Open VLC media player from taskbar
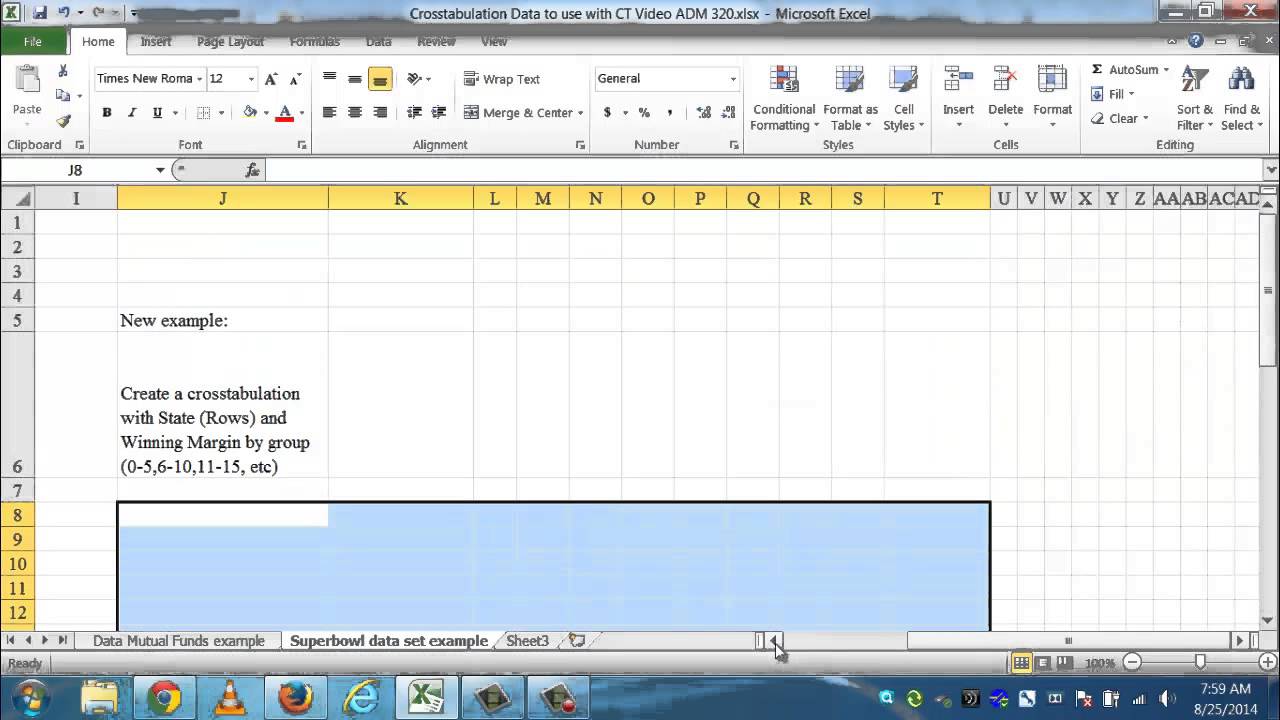The width and height of the screenshot is (1280, 720). tap(230, 697)
